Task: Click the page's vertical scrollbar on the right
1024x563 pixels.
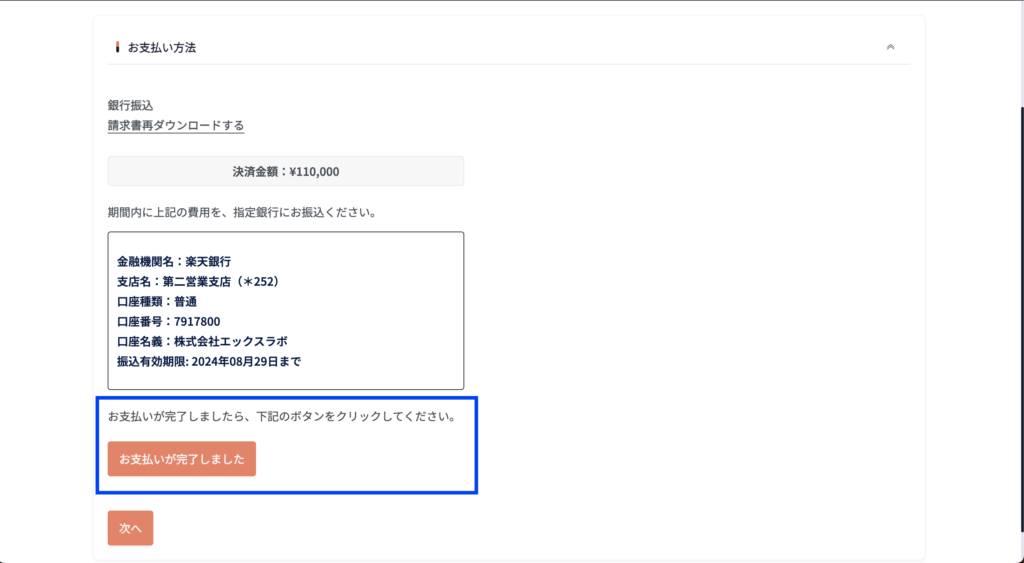Action: click(x=1019, y=300)
